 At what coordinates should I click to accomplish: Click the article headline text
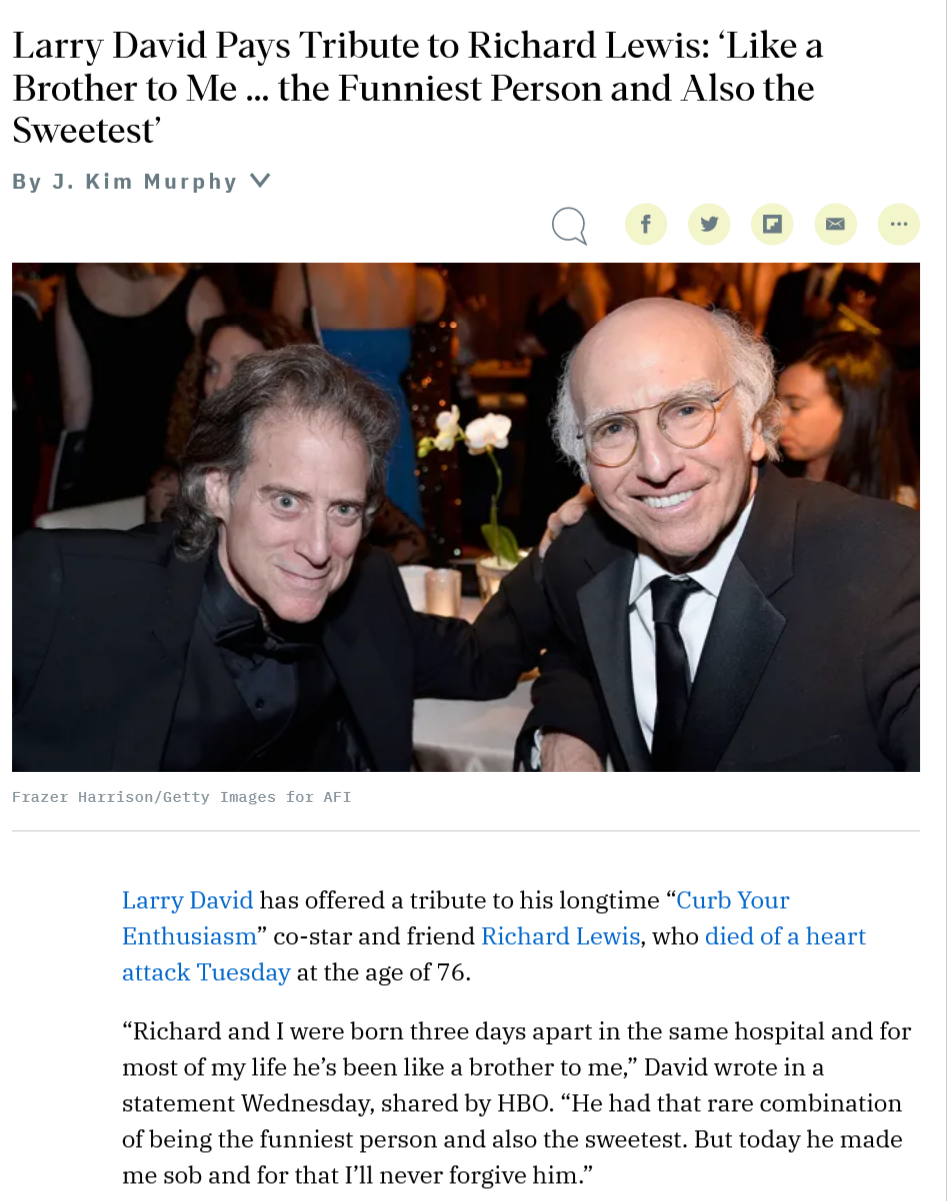coord(418,88)
